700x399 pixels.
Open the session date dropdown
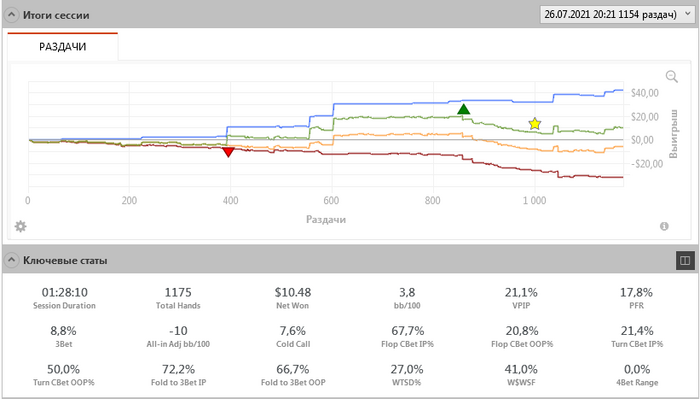(x=616, y=14)
